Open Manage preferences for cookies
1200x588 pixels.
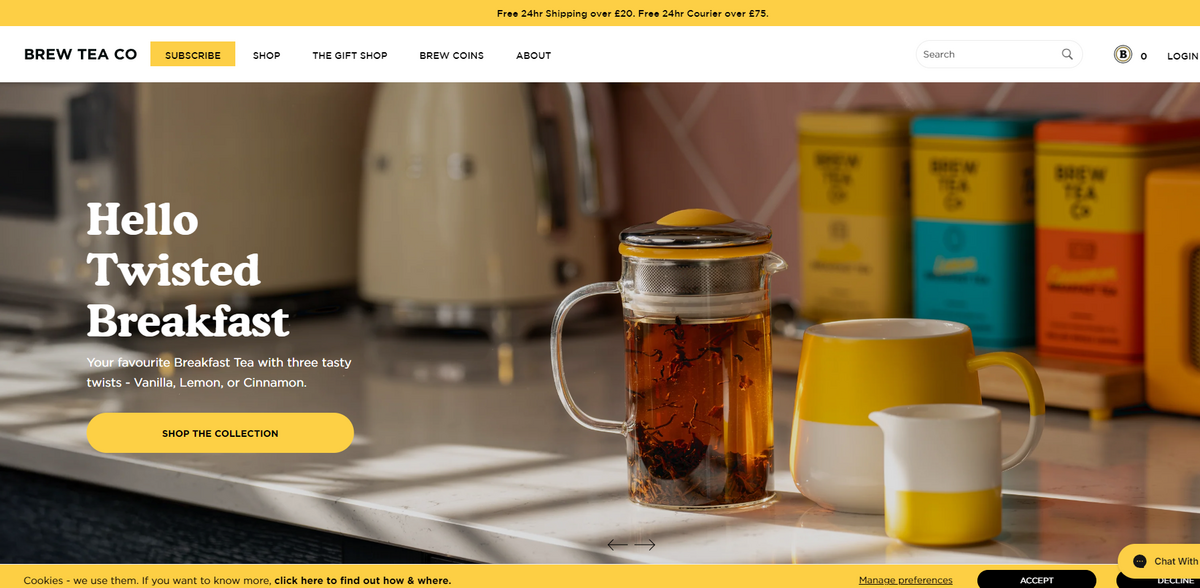(905, 580)
